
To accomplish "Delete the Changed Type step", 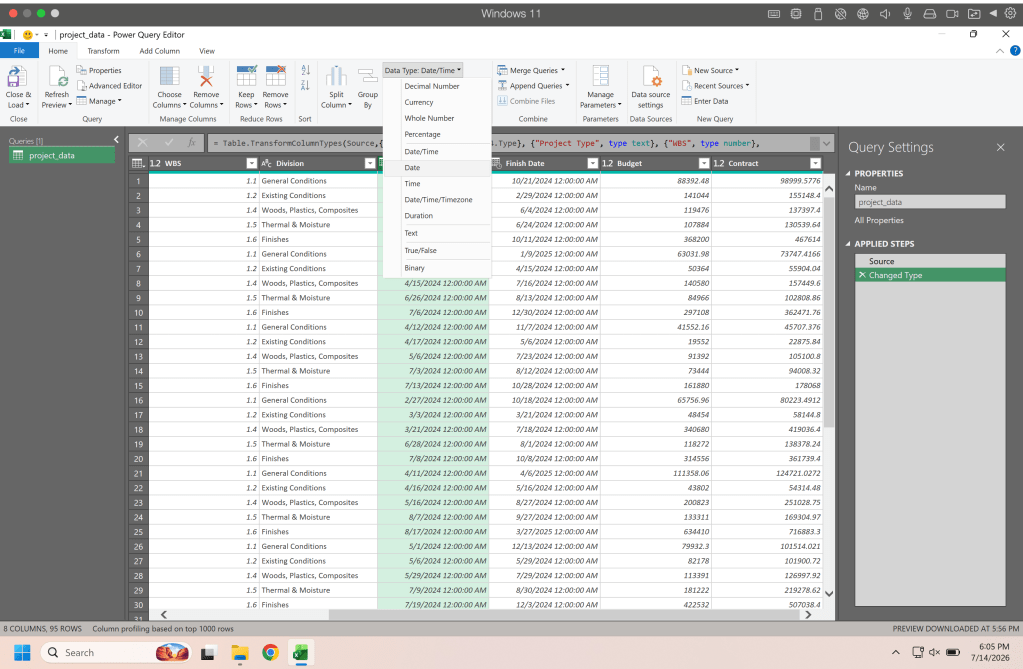I will (862, 275).
